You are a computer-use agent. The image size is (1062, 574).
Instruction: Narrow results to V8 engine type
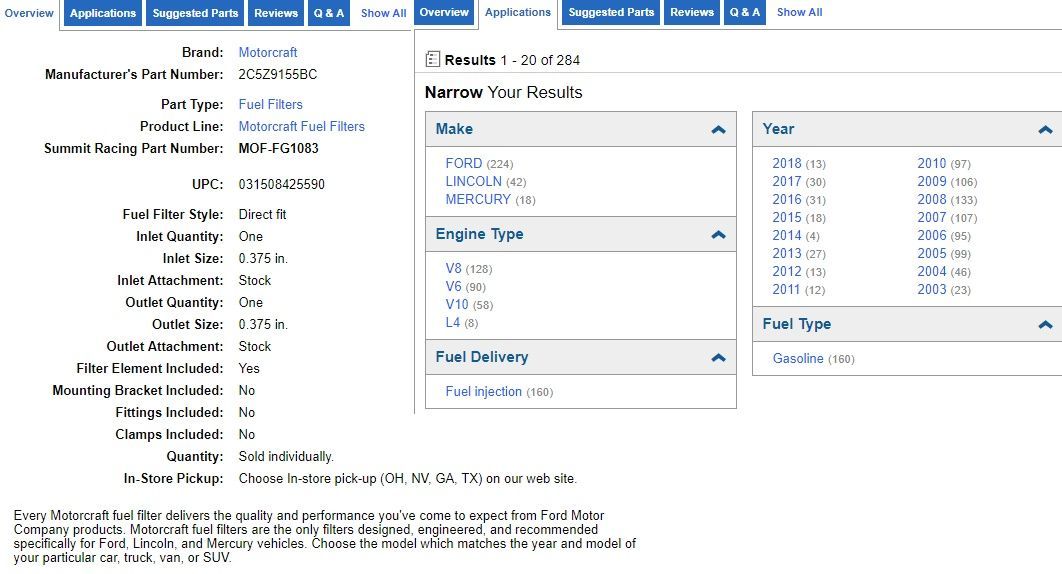[x=454, y=268]
